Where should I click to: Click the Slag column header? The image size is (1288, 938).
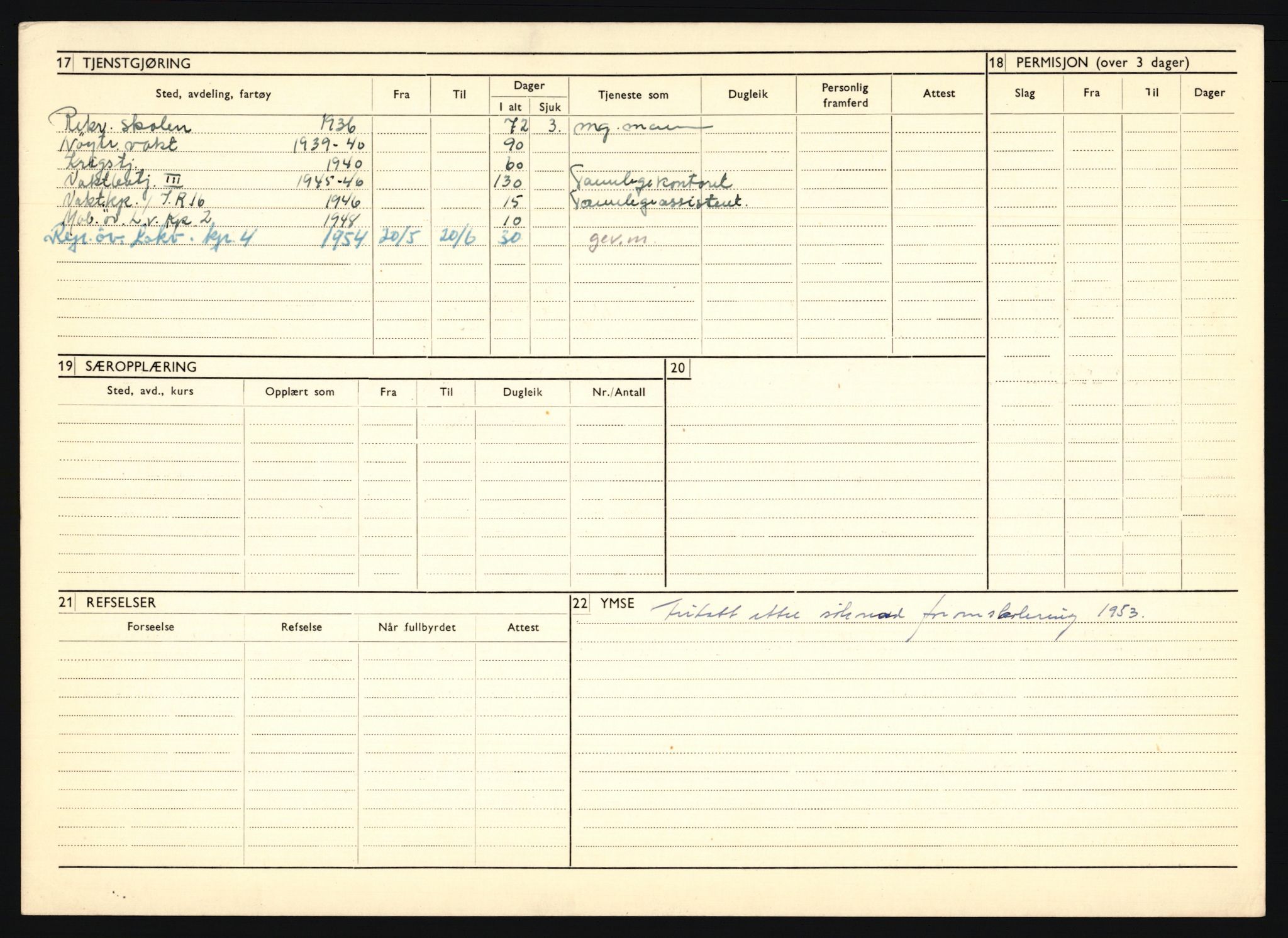pos(1024,93)
